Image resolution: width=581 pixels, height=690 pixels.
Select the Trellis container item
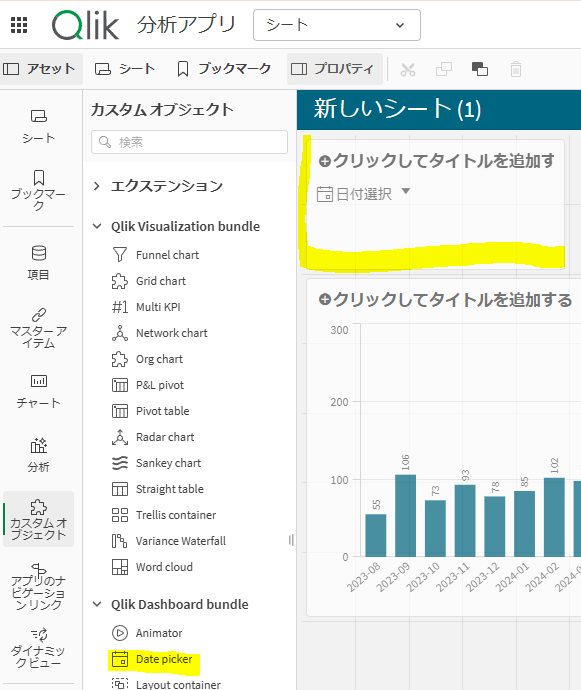coord(164,515)
